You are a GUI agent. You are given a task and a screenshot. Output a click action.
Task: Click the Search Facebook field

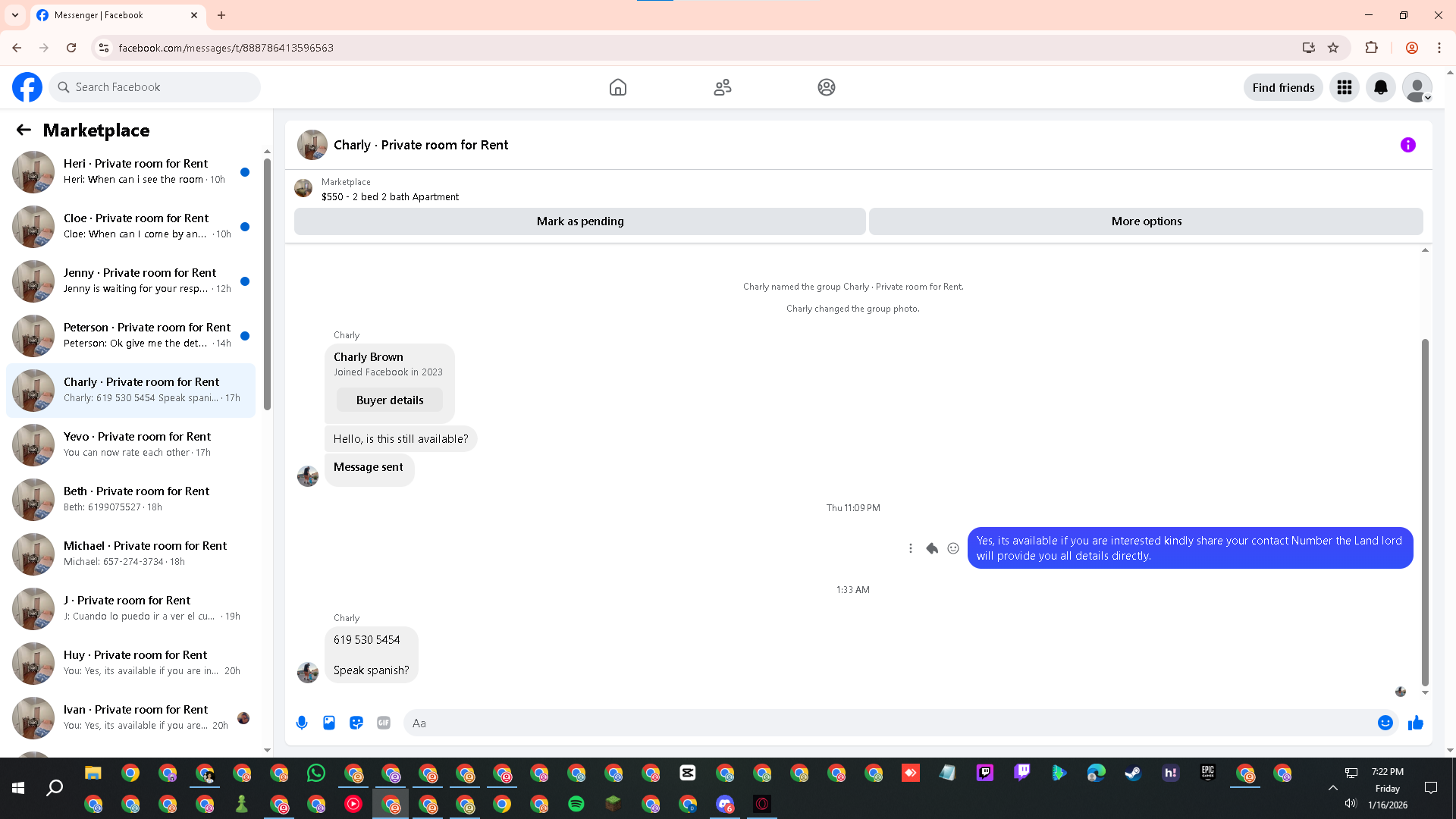pyautogui.click(x=155, y=87)
